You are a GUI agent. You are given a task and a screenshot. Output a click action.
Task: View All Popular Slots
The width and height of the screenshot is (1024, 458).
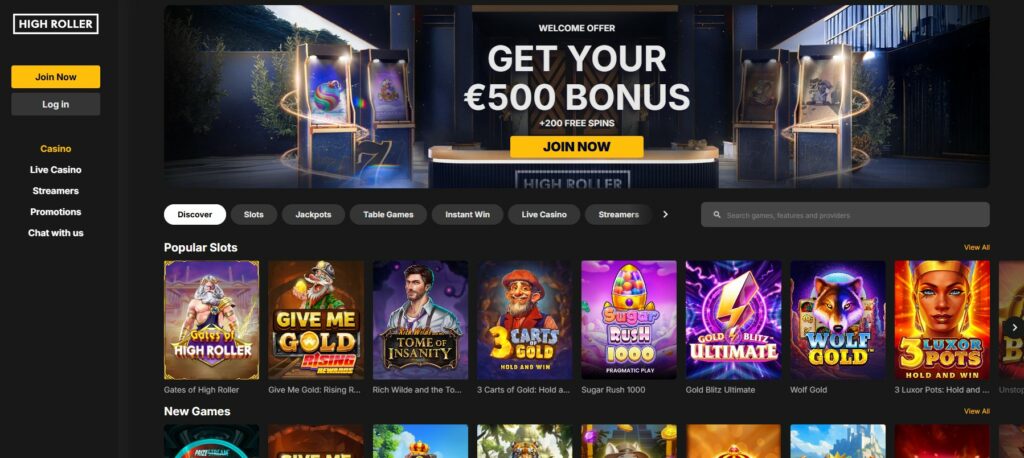976,248
